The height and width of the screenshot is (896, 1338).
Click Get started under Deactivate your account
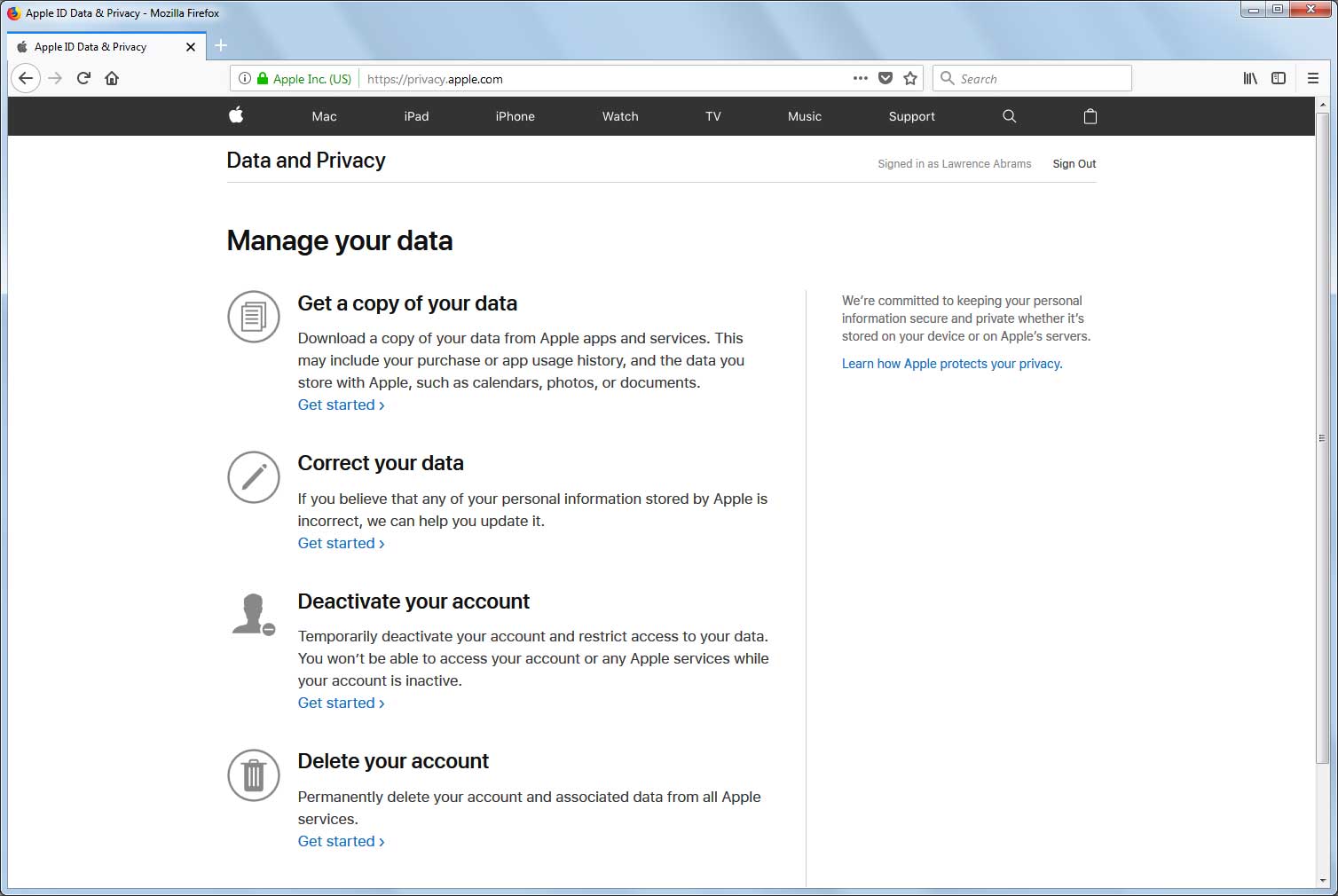342,703
